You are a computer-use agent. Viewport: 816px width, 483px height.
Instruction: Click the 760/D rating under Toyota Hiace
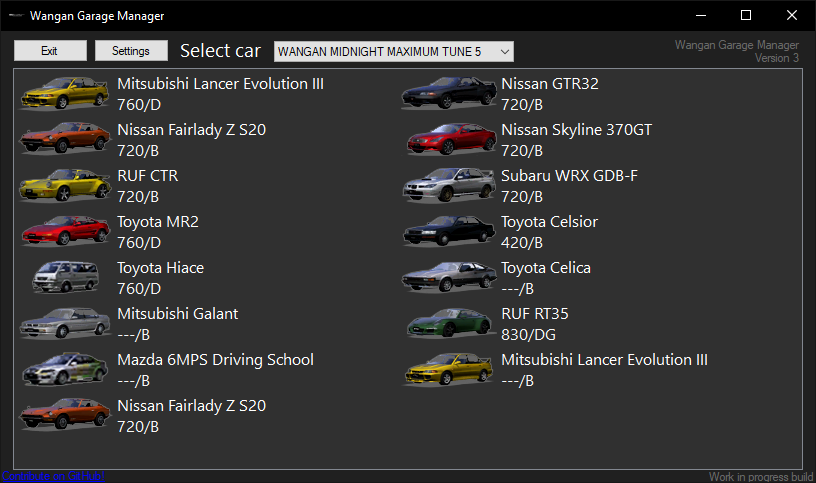[x=139, y=289]
